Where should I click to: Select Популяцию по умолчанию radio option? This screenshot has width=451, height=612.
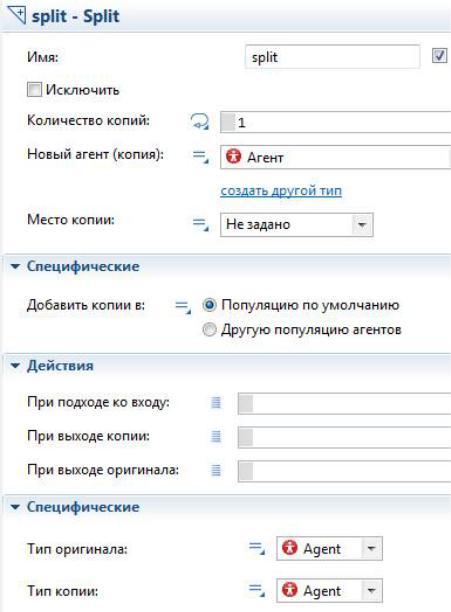tap(210, 305)
